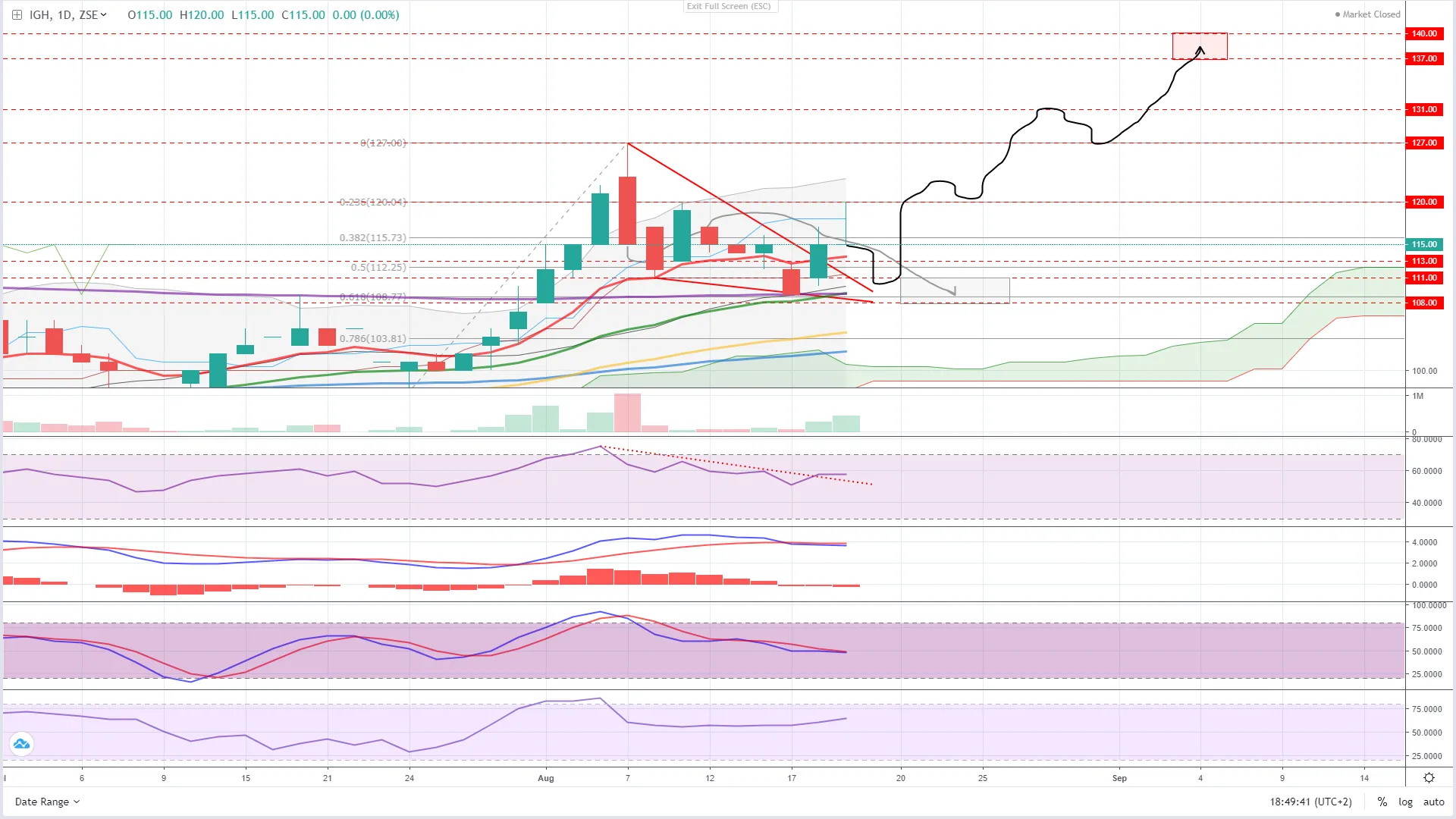Click the 0.786(103.81) Fibonacci level label
This screenshot has width=1456, height=819.
pyautogui.click(x=372, y=338)
